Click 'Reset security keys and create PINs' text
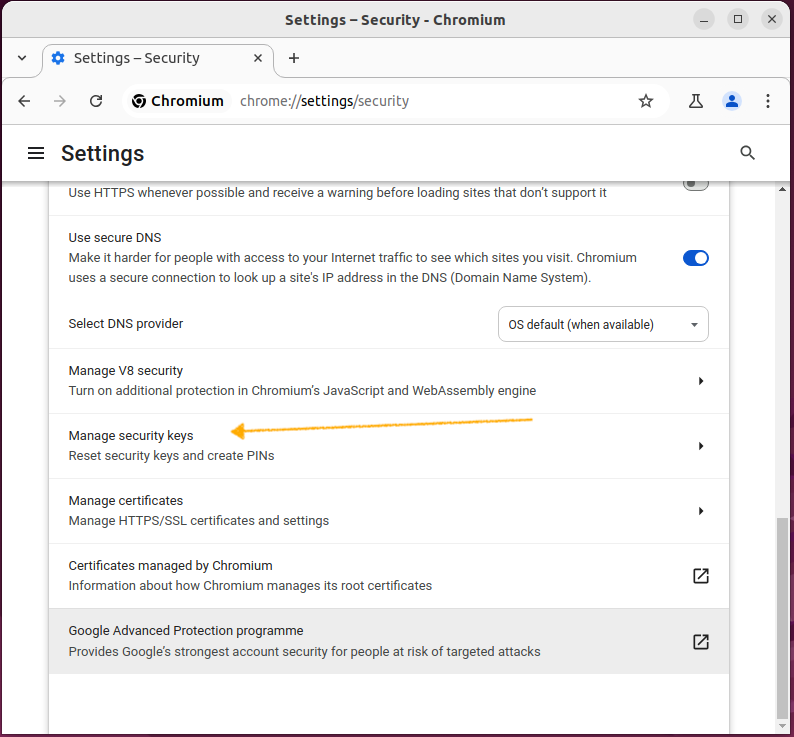Screen dimensions: 794x737 tap(171, 456)
